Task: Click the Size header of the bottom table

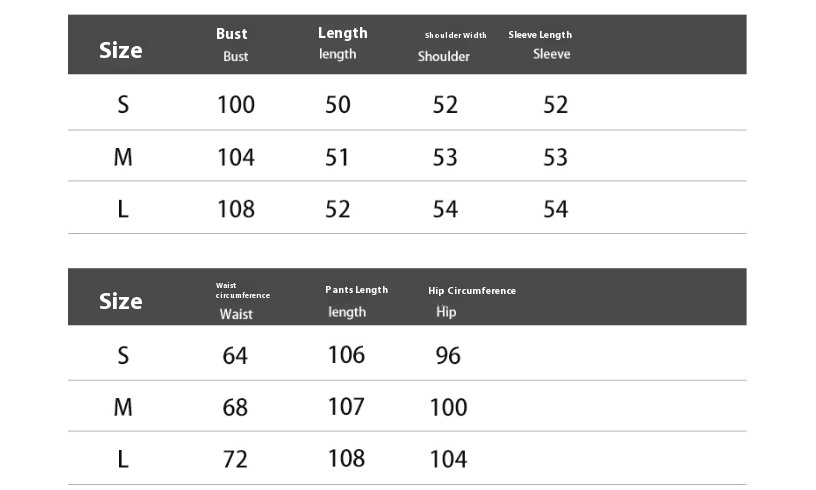Action: (x=121, y=301)
